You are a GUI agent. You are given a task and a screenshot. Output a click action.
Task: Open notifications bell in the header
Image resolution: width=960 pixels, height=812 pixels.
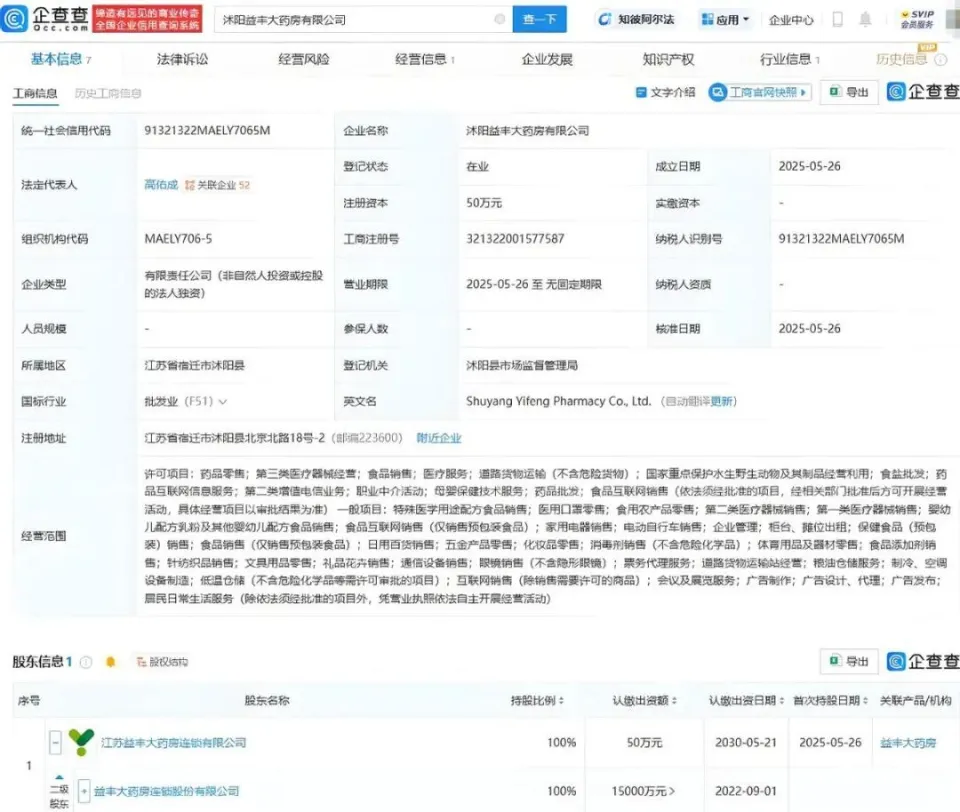pos(865,20)
